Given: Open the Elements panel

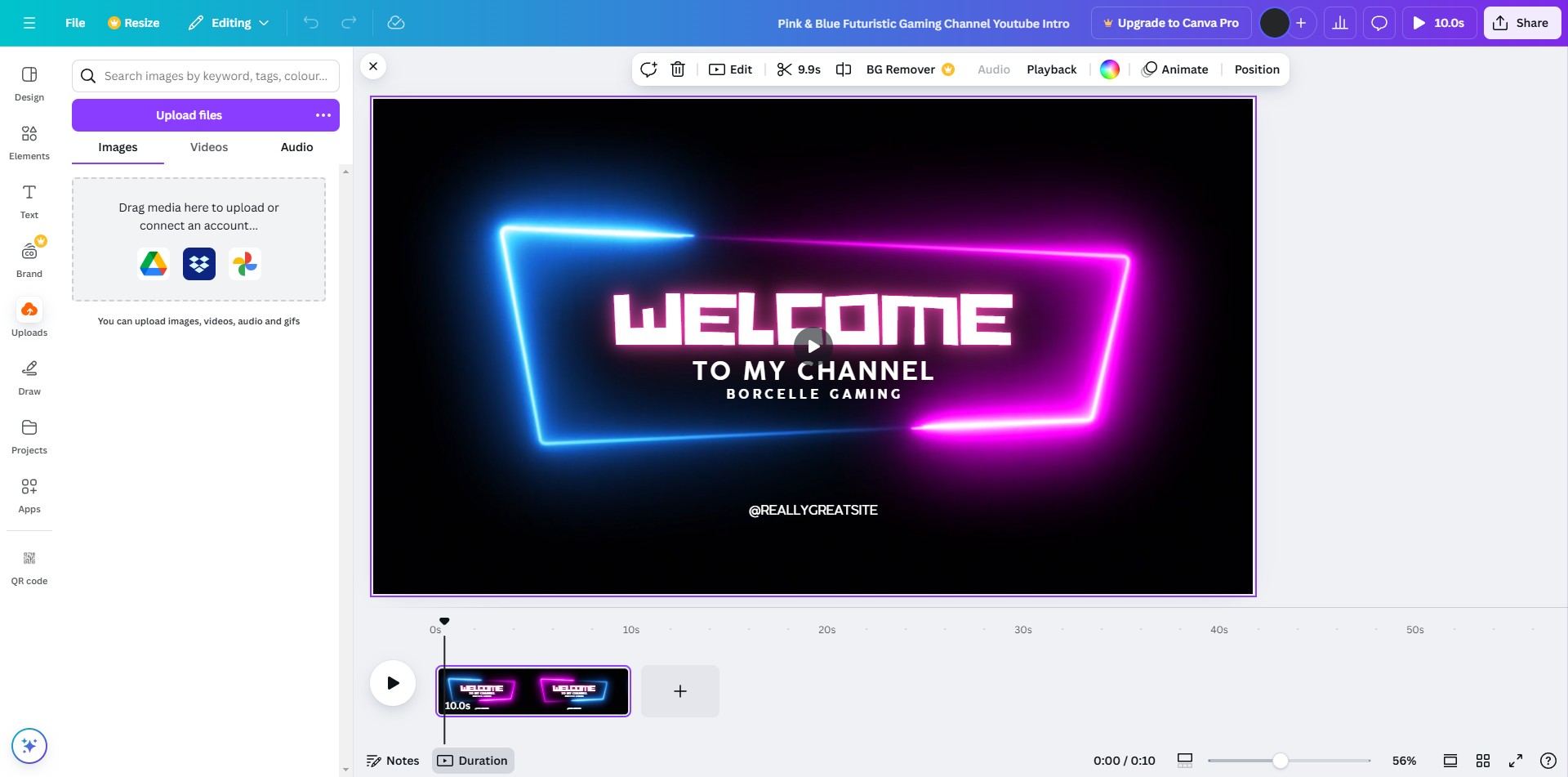Looking at the screenshot, I should tap(29, 142).
